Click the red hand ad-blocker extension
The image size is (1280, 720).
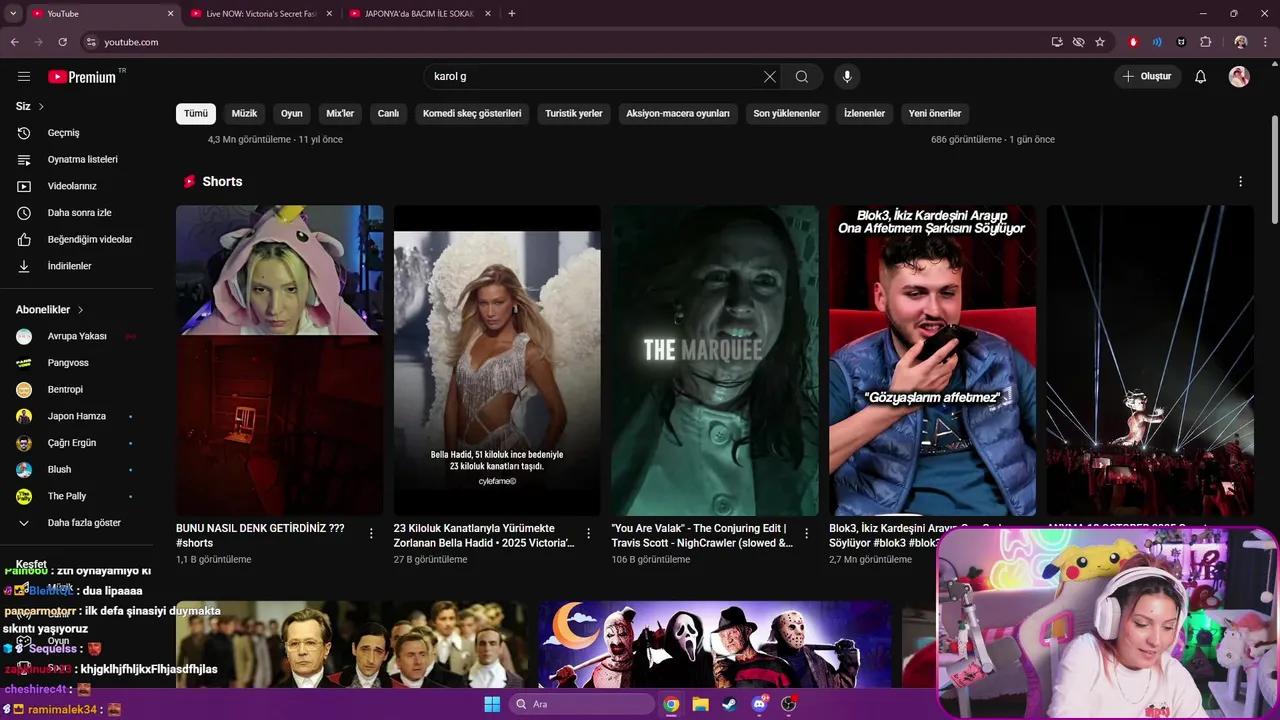click(1133, 42)
